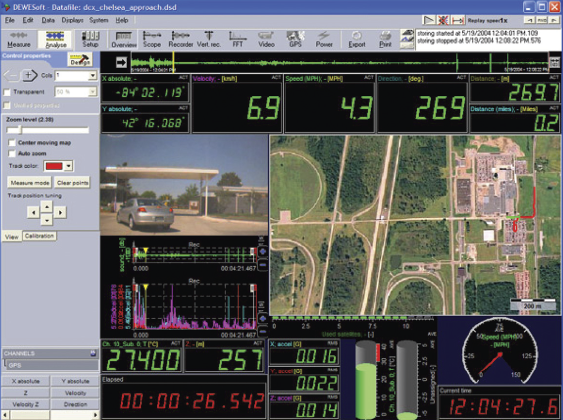The image size is (563, 420).
Task: Enable Auto zoom checkbox
Action: [x=12, y=153]
